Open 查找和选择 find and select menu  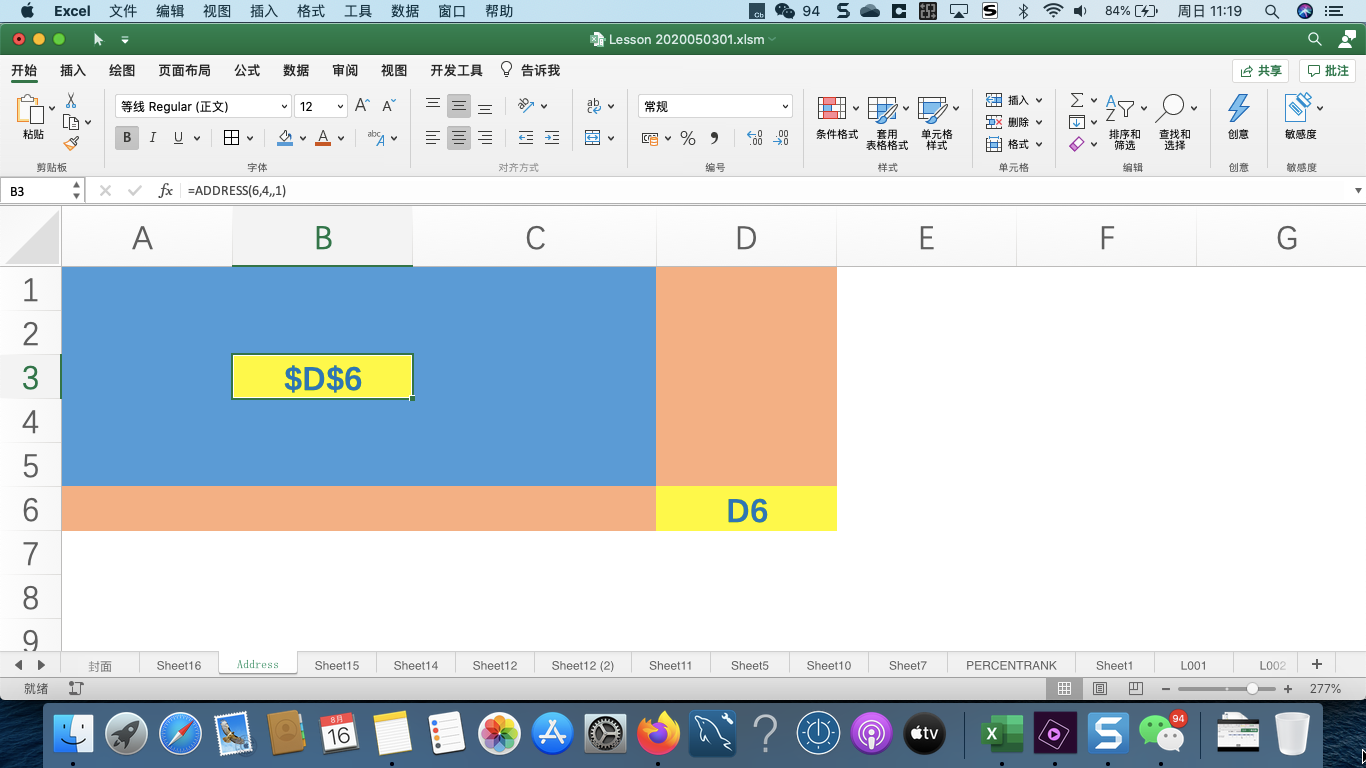point(1175,123)
